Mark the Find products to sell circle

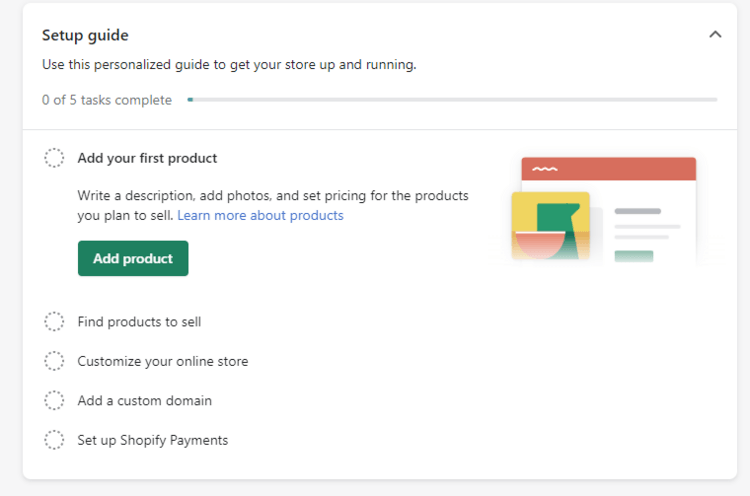tap(54, 322)
